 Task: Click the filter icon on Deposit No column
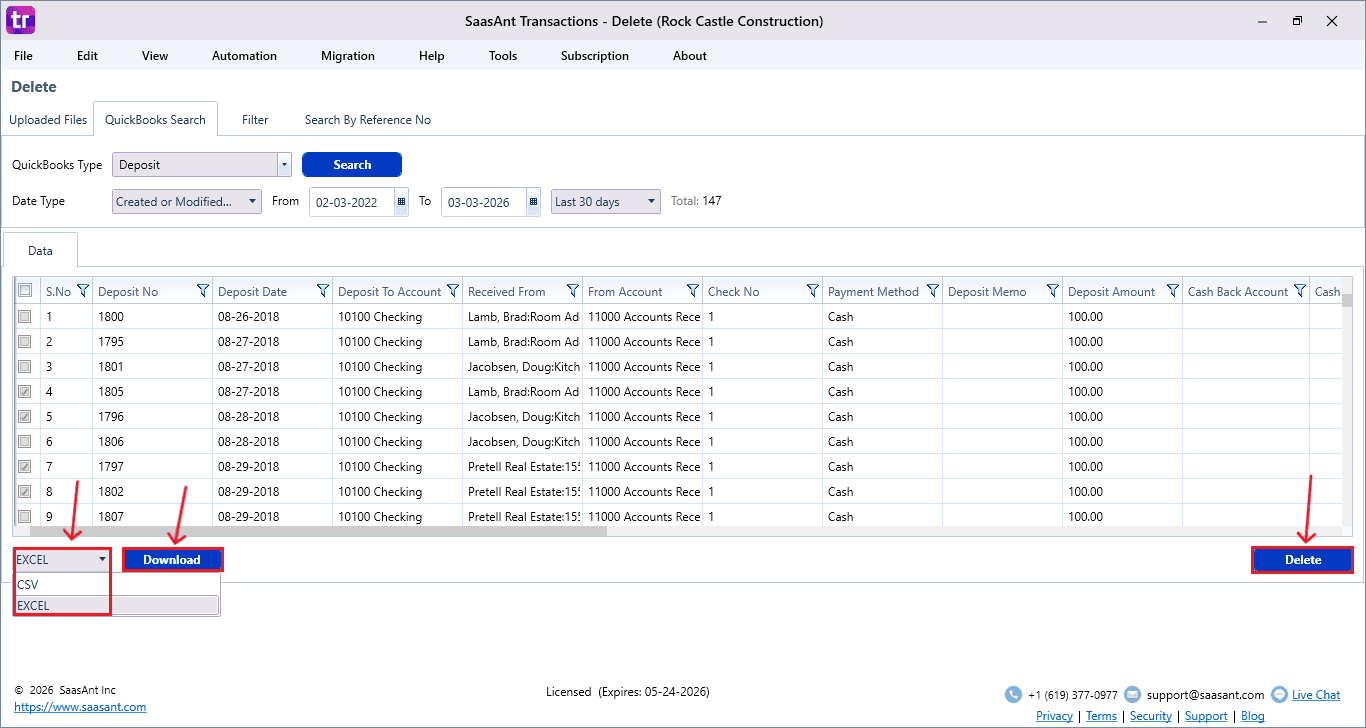(203, 291)
